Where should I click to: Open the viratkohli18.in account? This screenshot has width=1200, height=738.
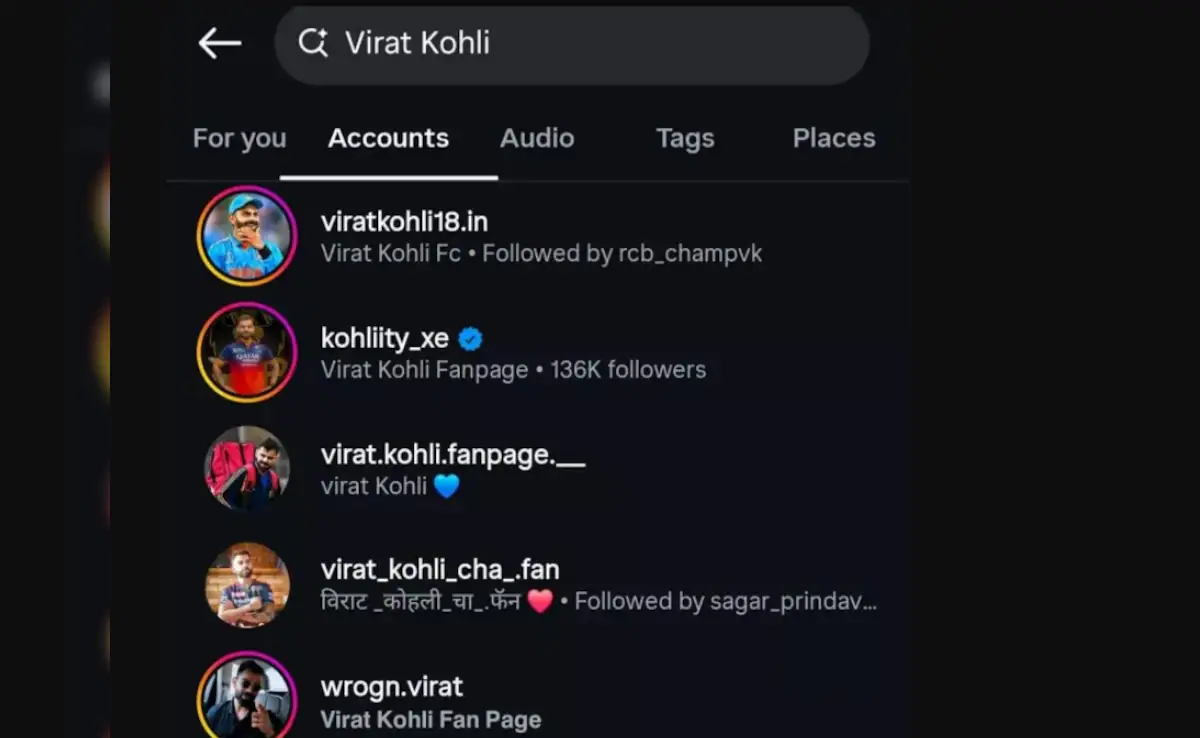pyautogui.click(x=404, y=221)
